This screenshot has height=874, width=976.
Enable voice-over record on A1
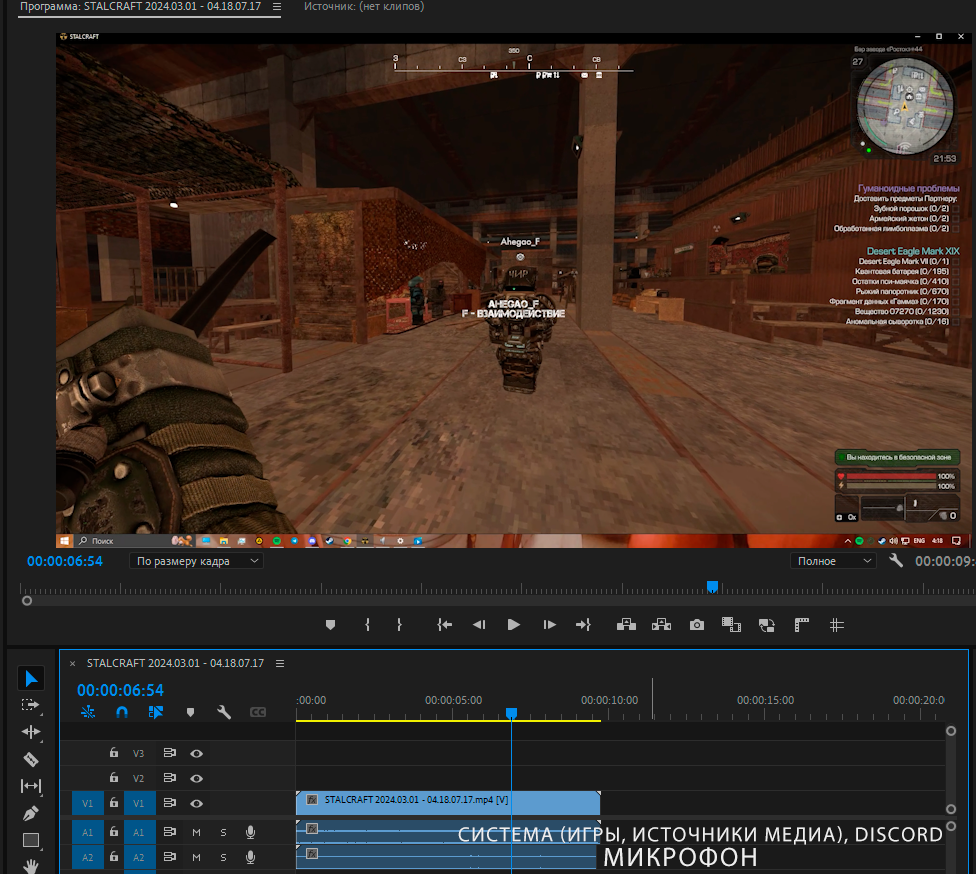tap(250, 832)
